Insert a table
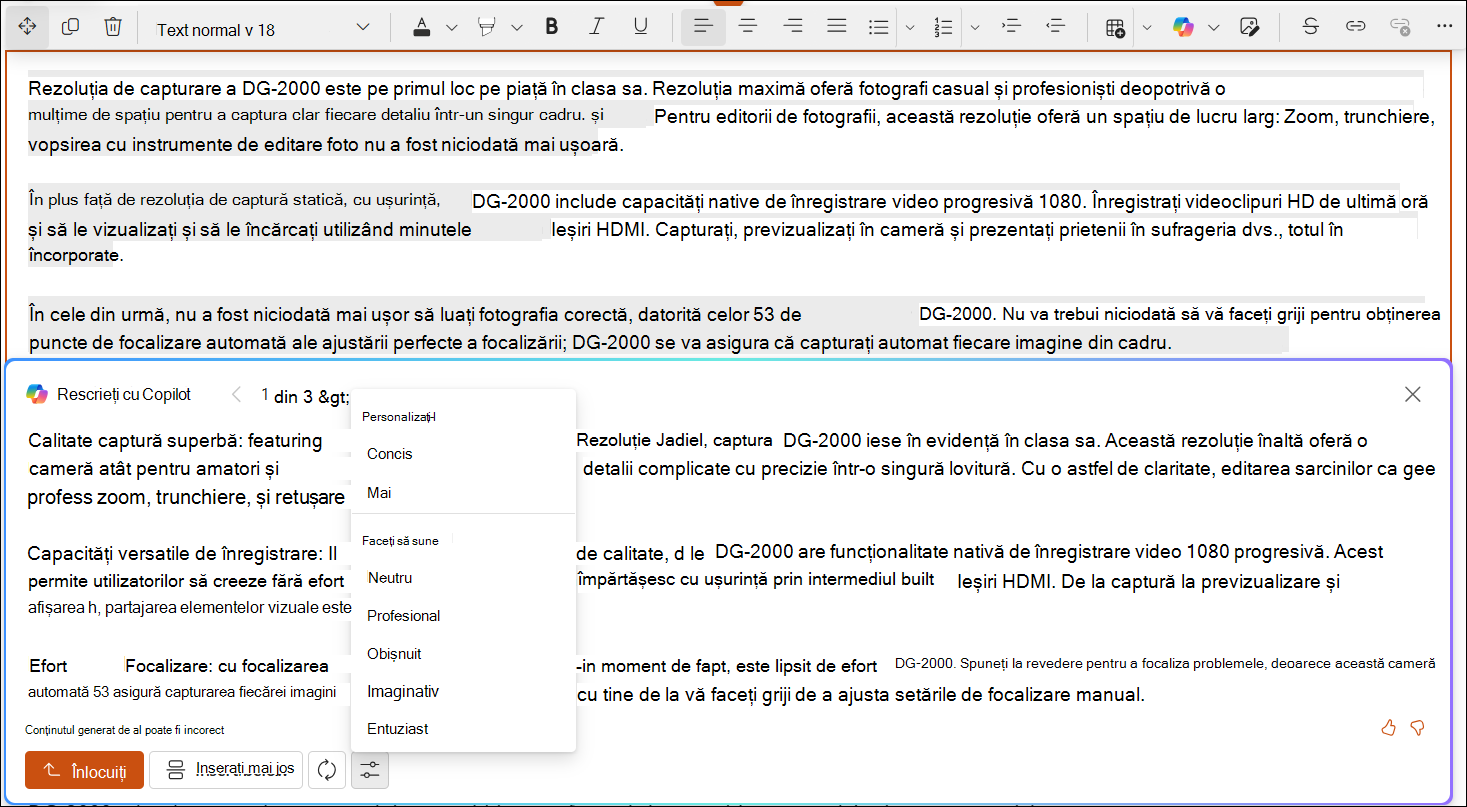Viewport: 1467px width, 807px height. pyautogui.click(x=1115, y=28)
